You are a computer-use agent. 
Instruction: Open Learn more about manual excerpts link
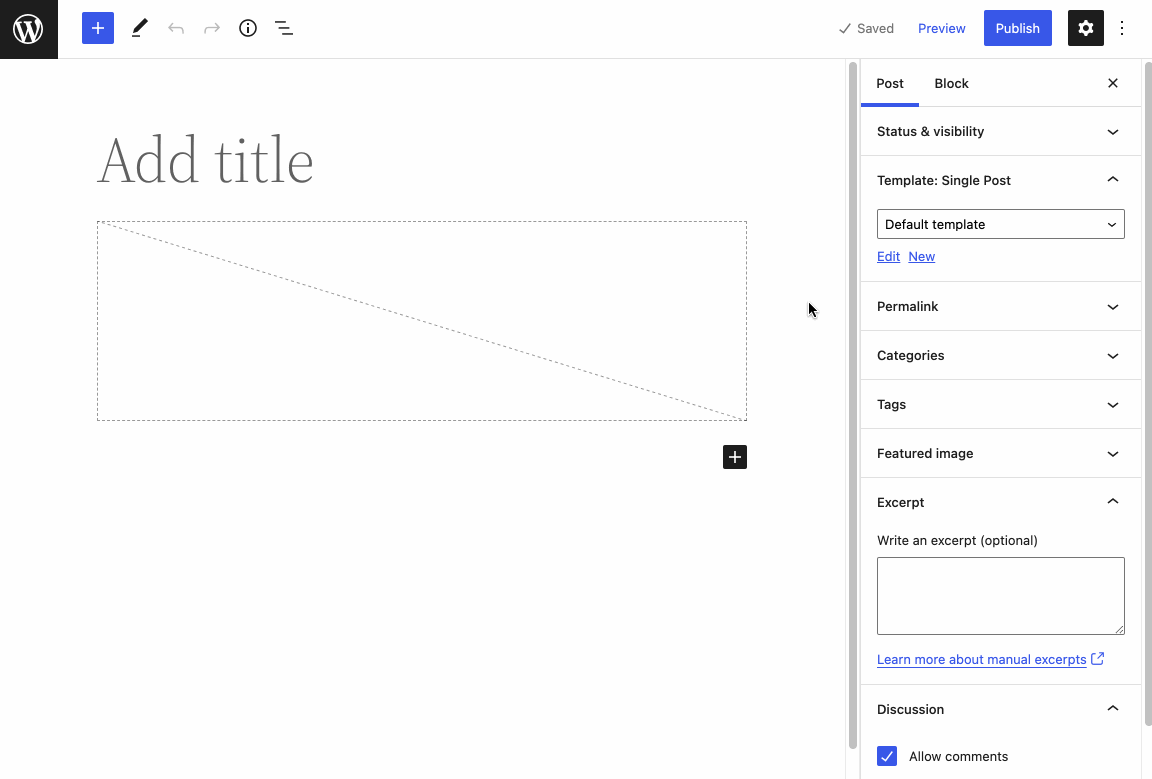[981, 660]
